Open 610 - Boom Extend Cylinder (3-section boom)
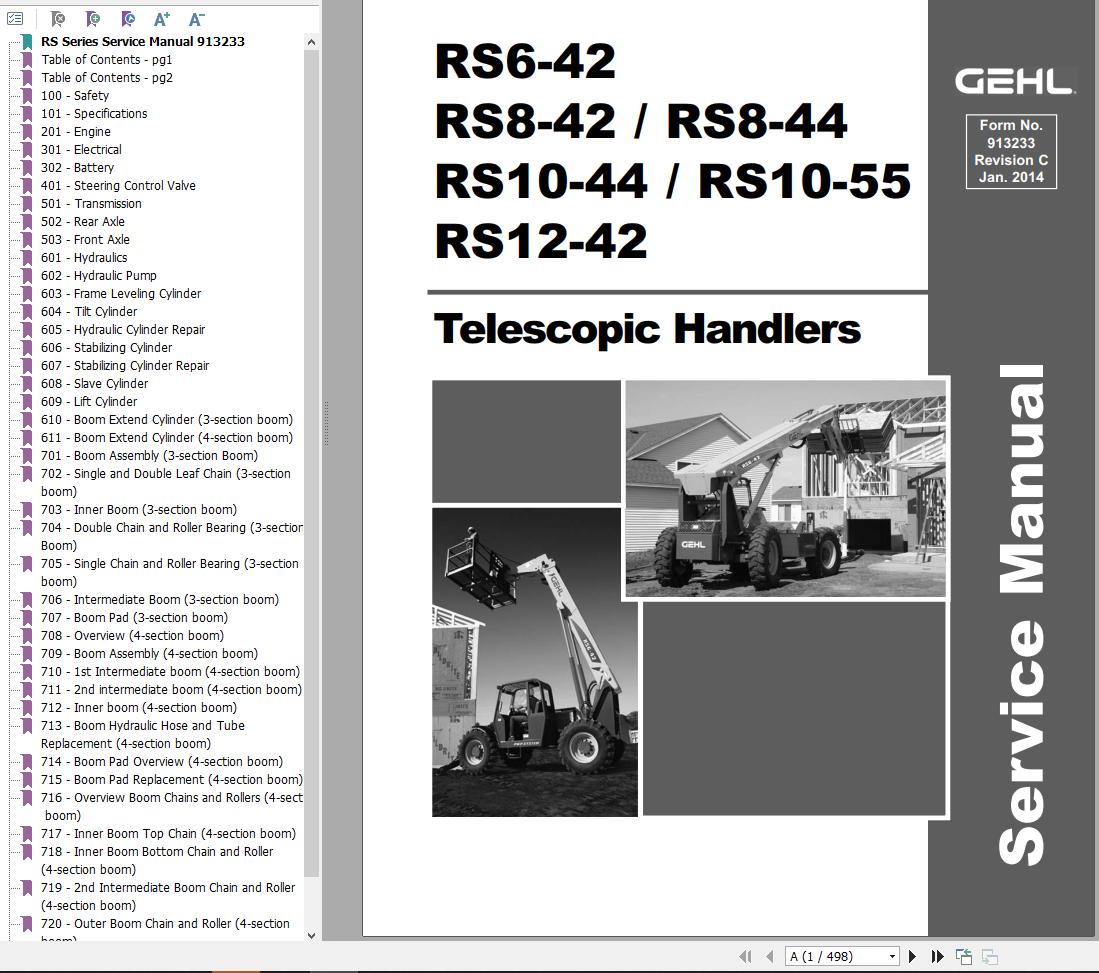The image size is (1099, 973). (x=167, y=420)
